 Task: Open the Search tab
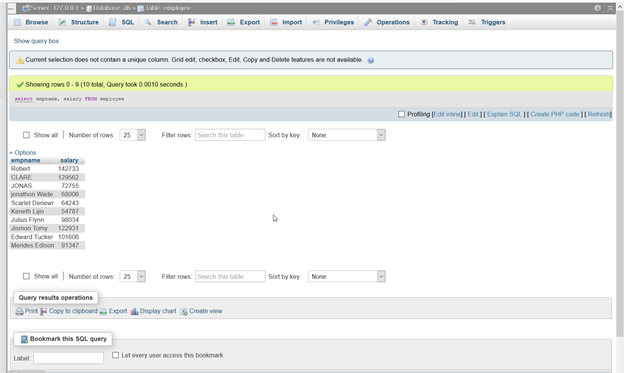point(161,22)
